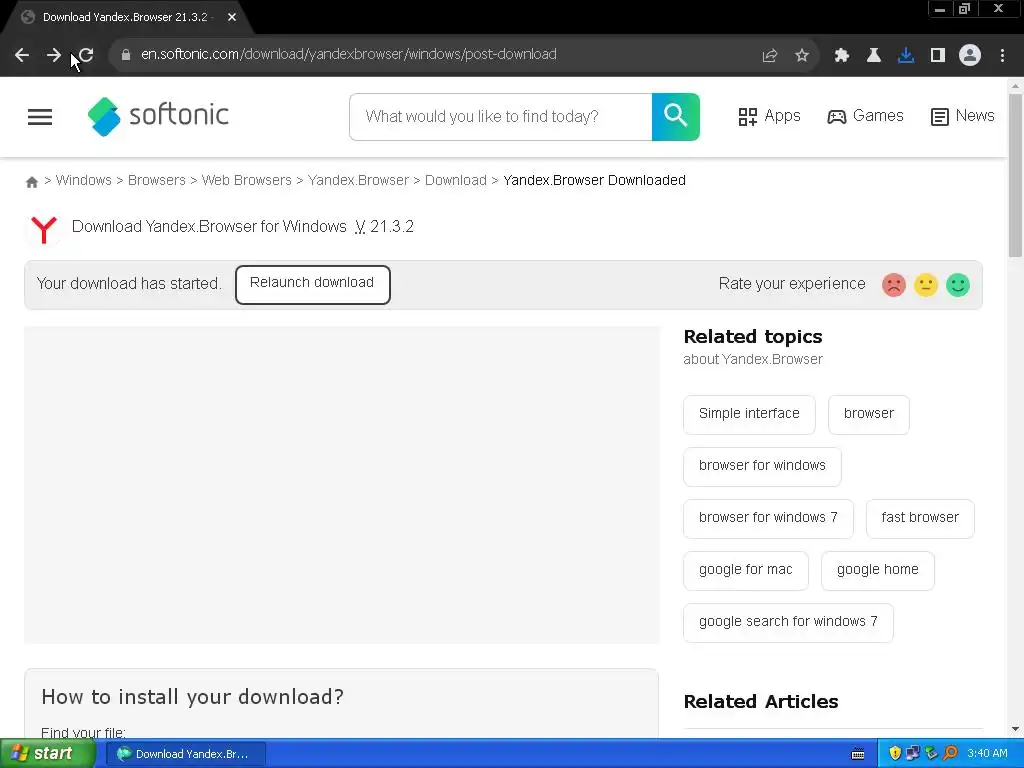Click the green safely-remove tray icon
The image size is (1024, 768).
point(932,754)
